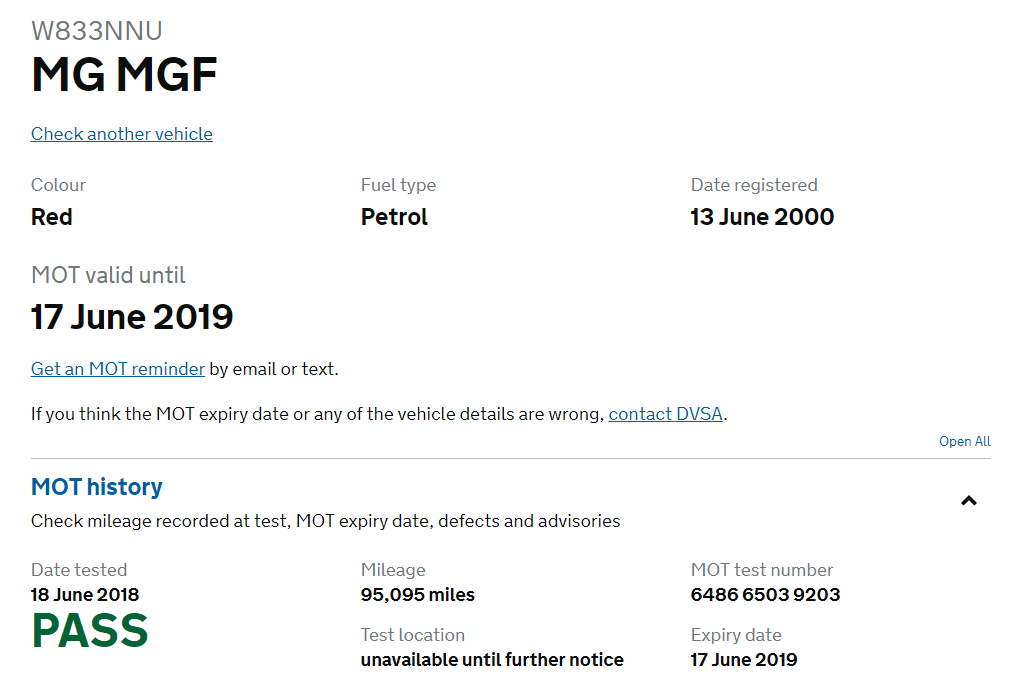This screenshot has width=1028, height=695.
Task: Select the mileage 95,095 miles
Action: [x=418, y=595]
